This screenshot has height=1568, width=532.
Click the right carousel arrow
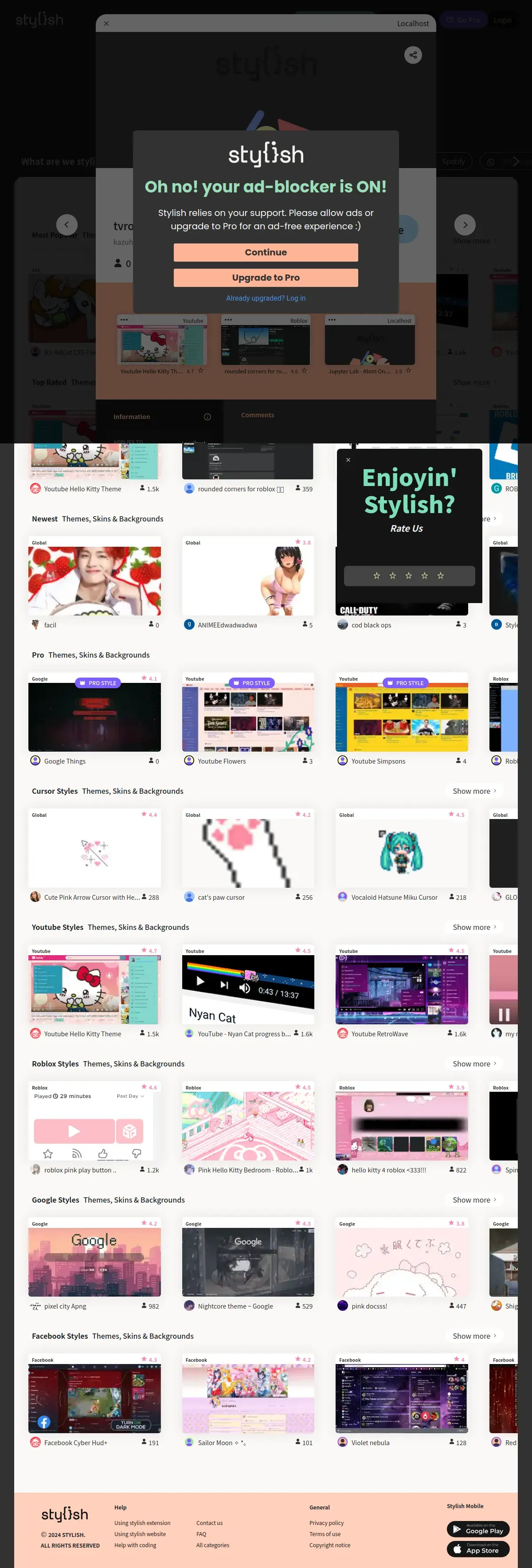pos(465,225)
